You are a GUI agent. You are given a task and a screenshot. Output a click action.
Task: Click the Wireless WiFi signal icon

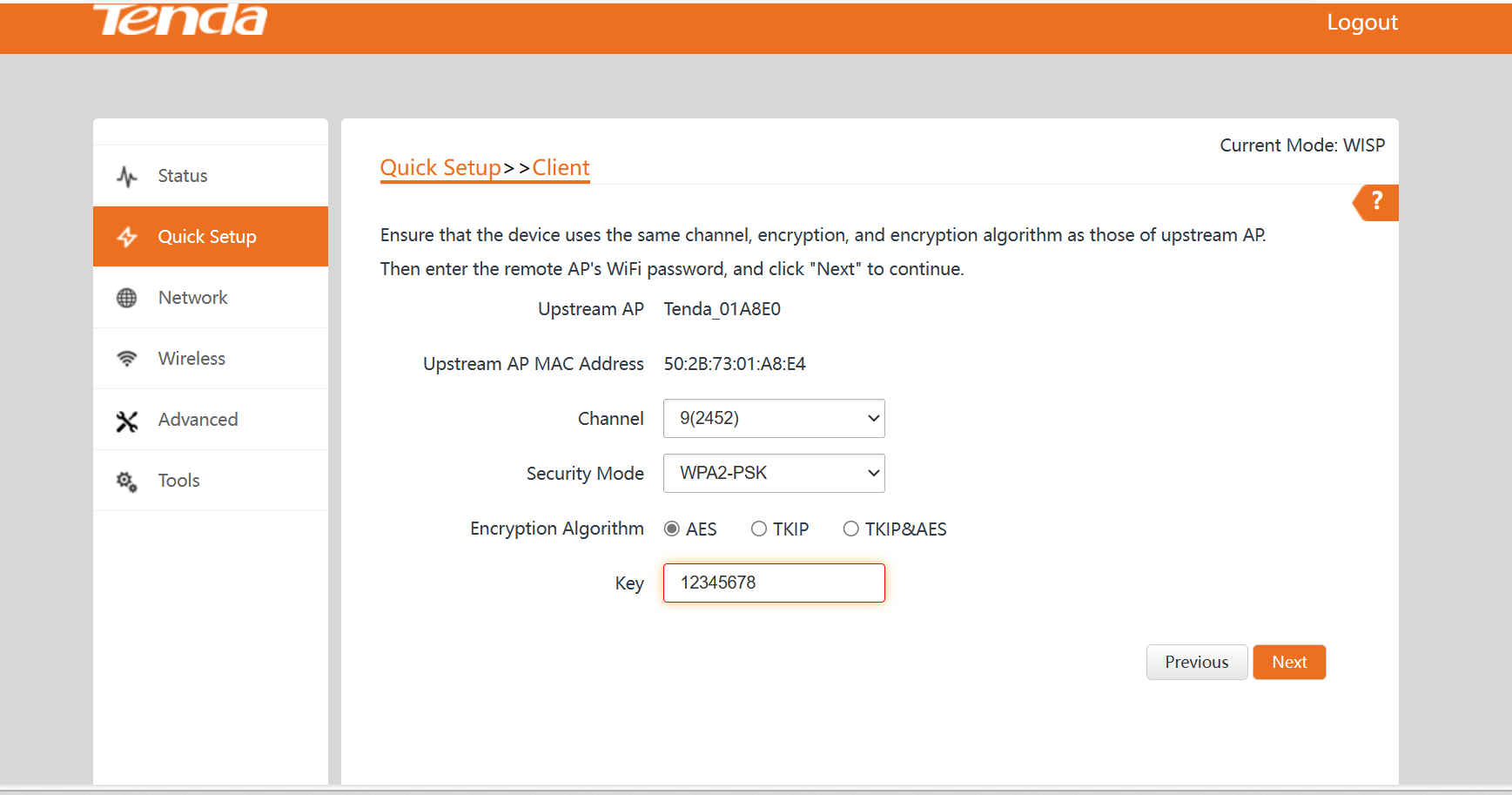(127, 359)
